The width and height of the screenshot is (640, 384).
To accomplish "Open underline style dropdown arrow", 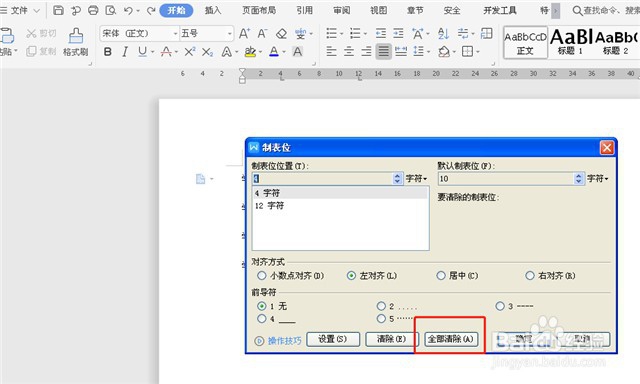I will pos(152,52).
